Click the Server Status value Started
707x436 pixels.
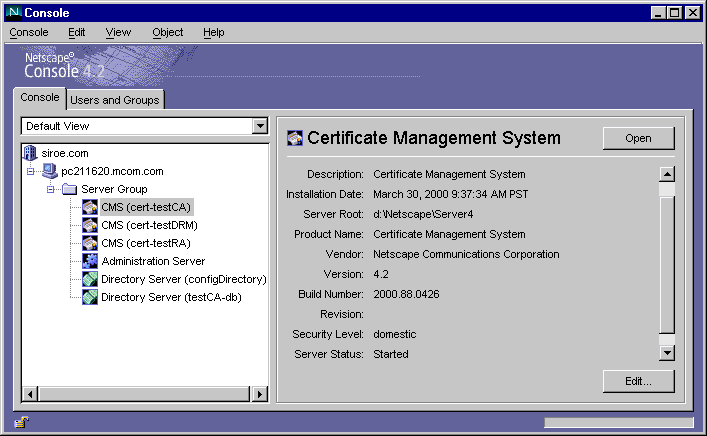390,354
